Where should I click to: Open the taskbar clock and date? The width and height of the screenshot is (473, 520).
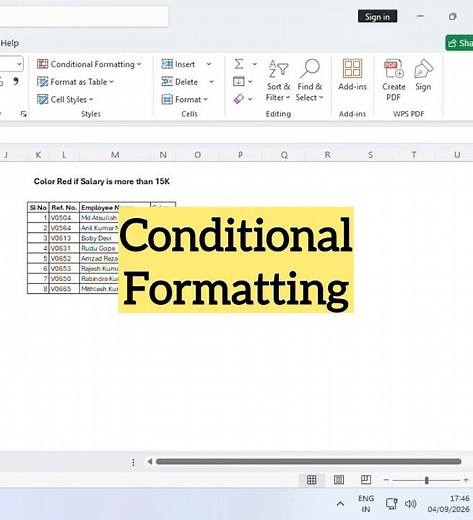tap(448, 504)
